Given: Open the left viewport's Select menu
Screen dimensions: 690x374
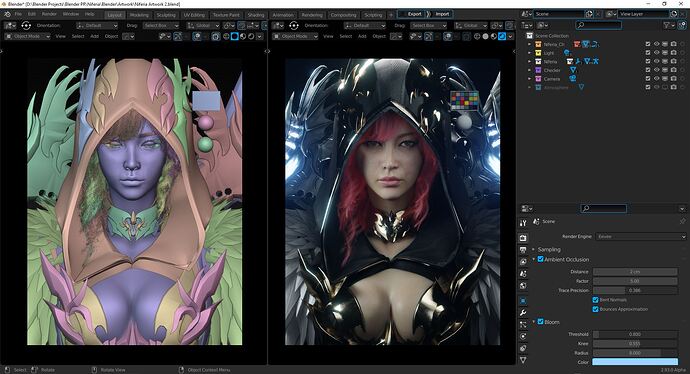Looking at the screenshot, I should [78, 37].
